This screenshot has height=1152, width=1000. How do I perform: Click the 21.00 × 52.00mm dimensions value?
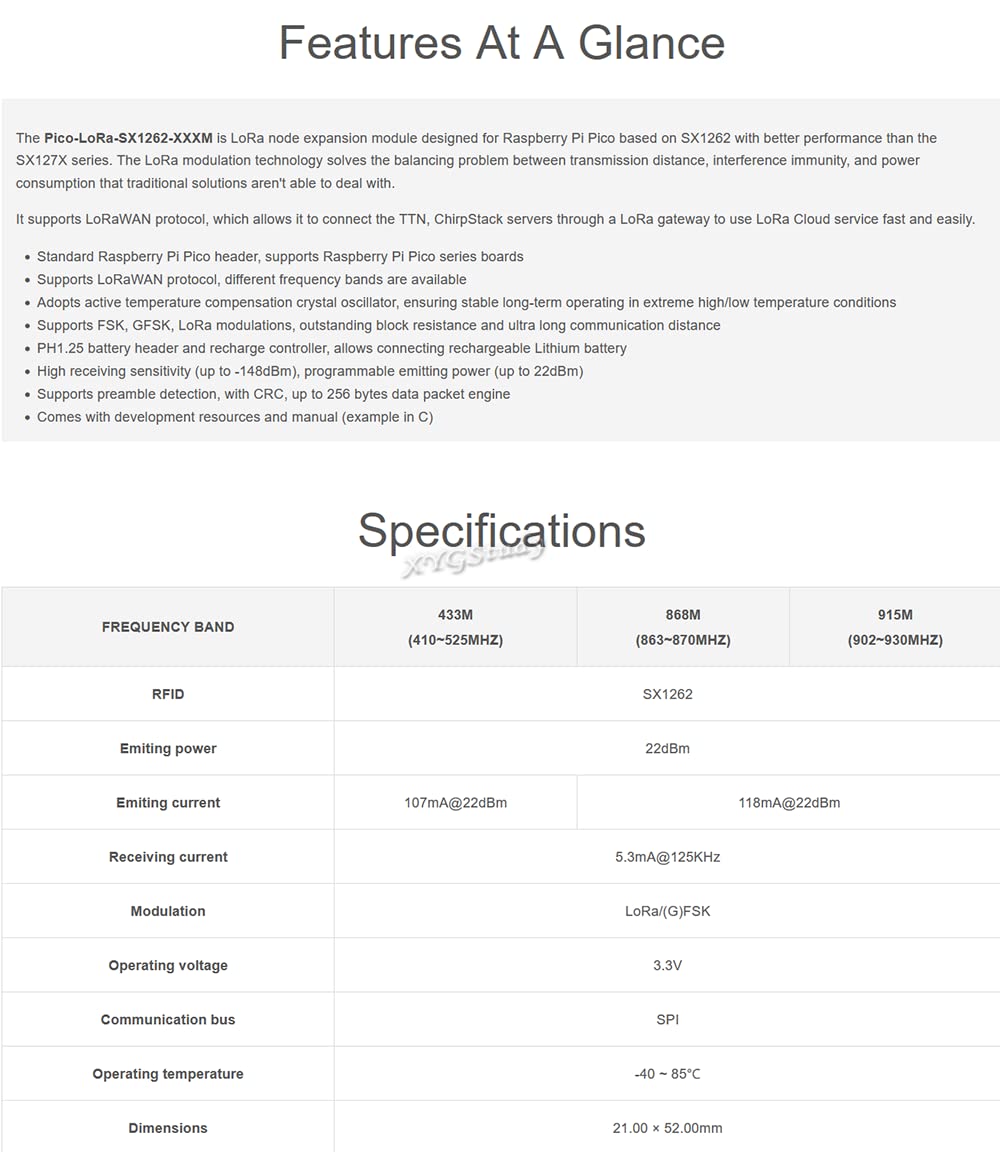(667, 1128)
